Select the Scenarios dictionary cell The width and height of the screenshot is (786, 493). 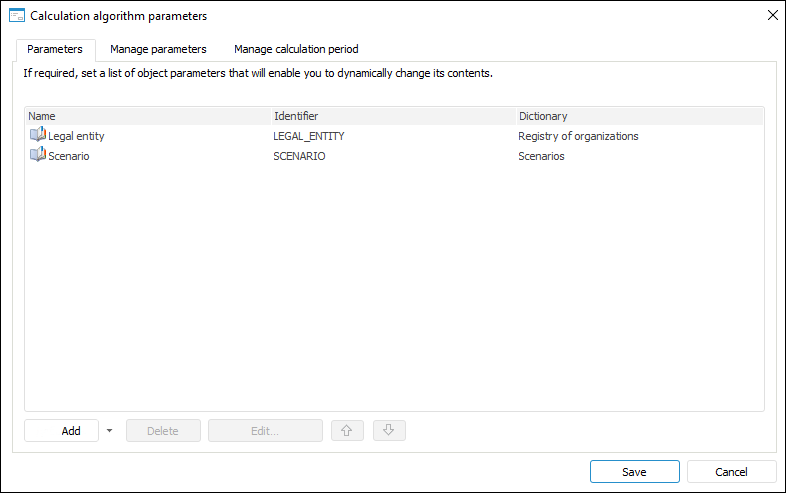pyautogui.click(x=541, y=156)
